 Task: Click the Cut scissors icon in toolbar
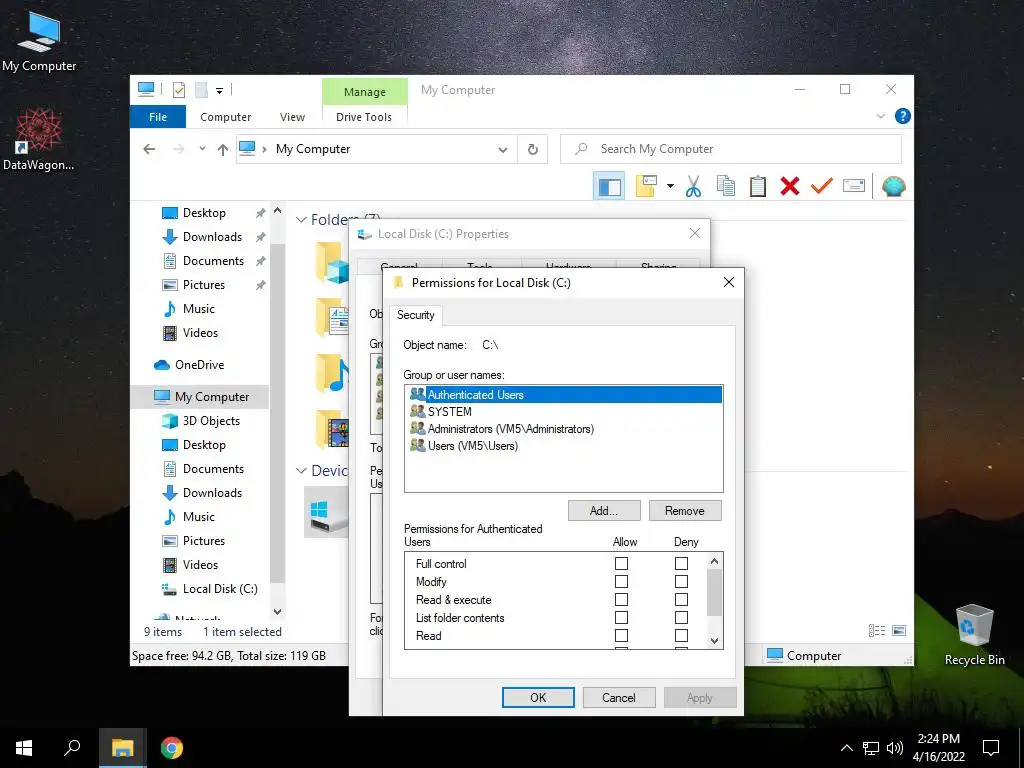coord(693,186)
